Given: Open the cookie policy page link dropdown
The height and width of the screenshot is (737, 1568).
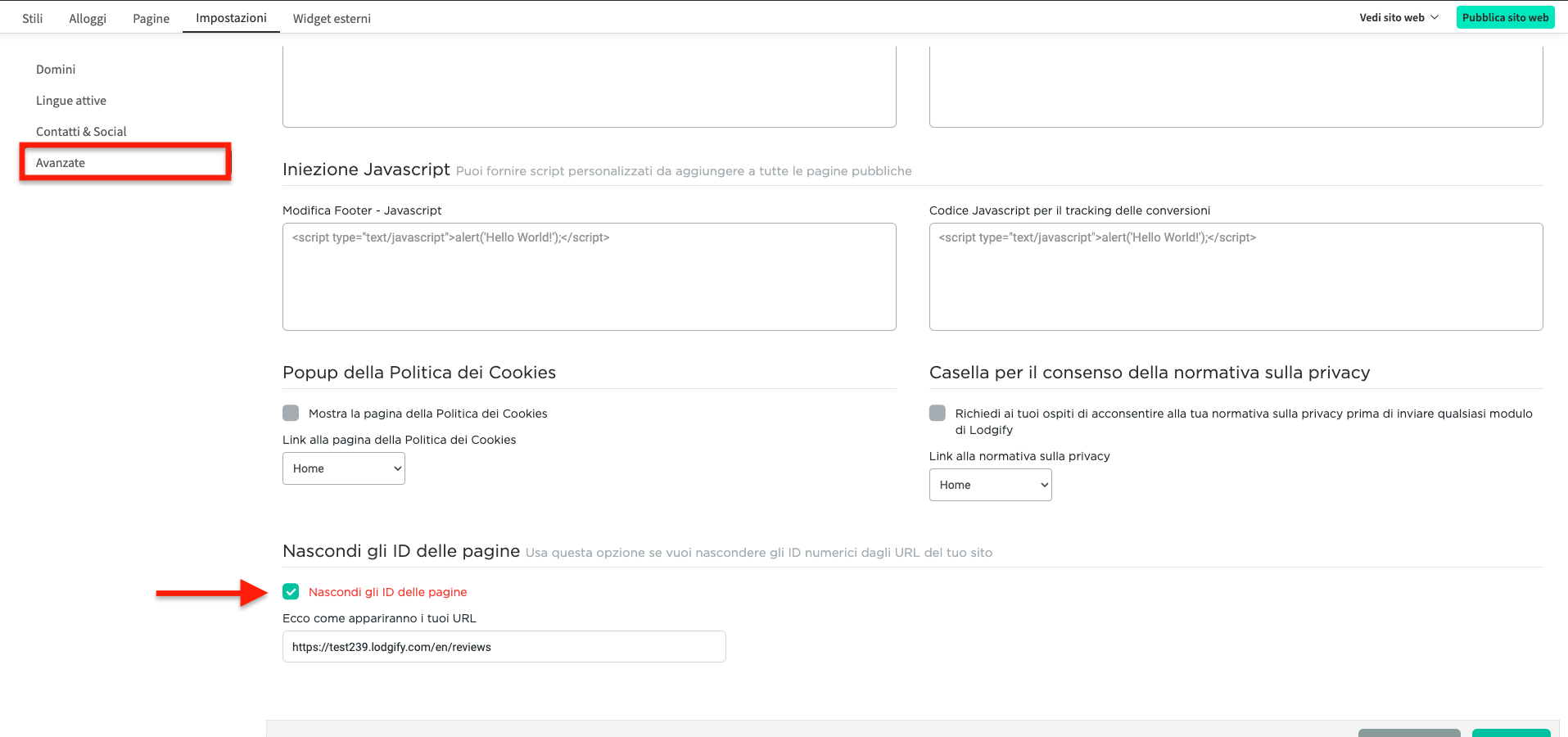Looking at the screenshot, I should pos(344,468).
